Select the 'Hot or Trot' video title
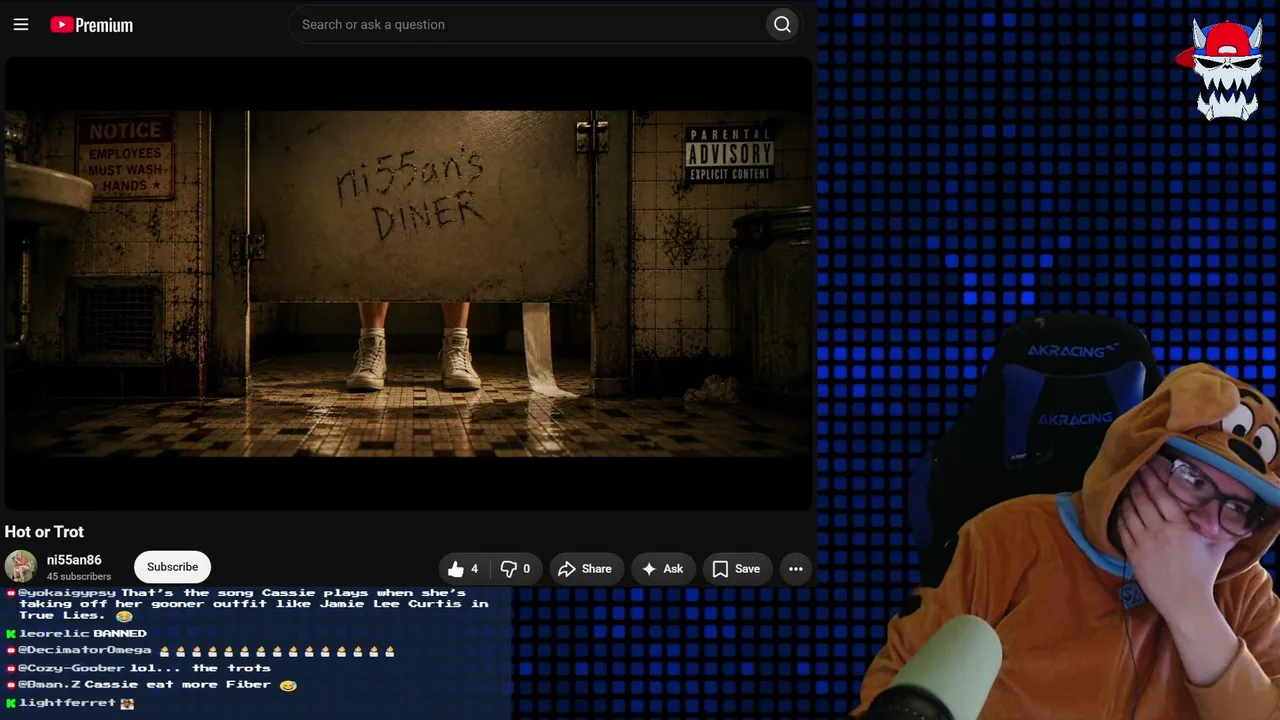Viewport: 1280px width, 720px height. click(44, 532)
